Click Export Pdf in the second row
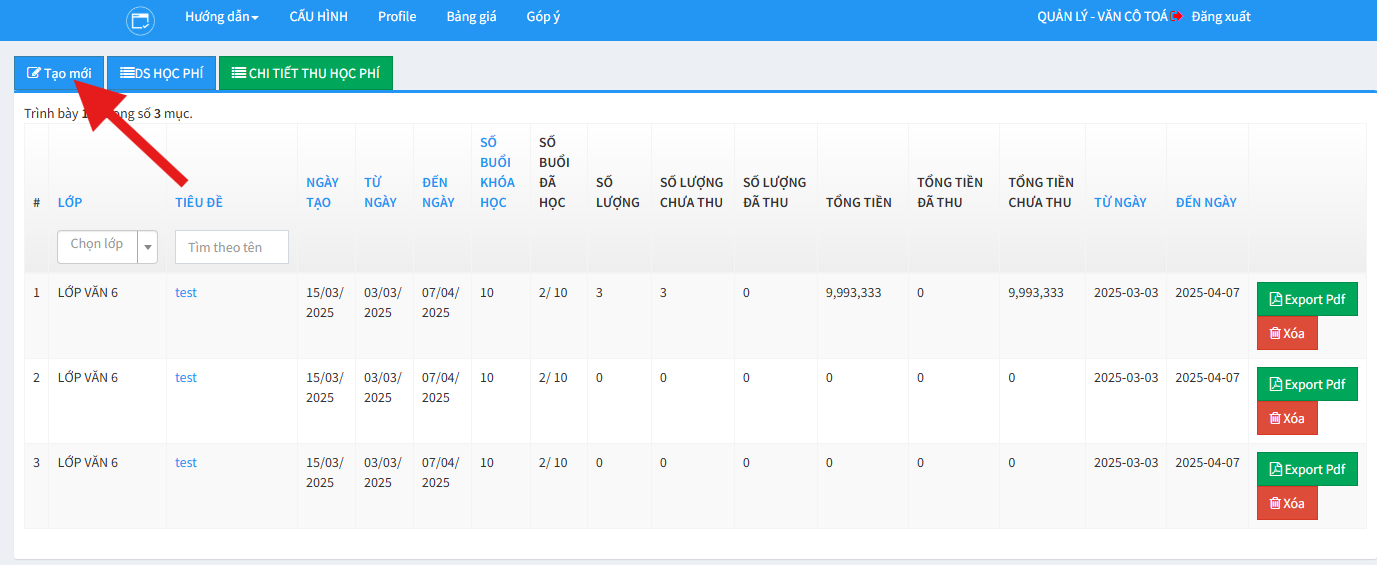This screenshot has height=565, width=1377. (1306, 384)
